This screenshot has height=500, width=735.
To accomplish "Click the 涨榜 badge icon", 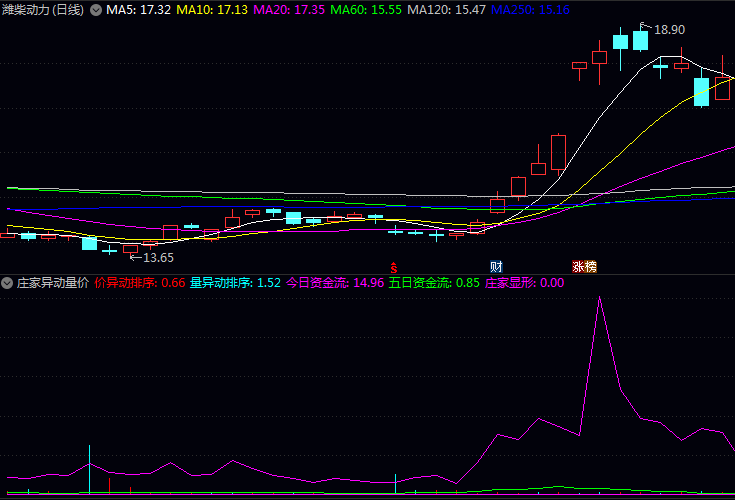I will tap(584, 267).
